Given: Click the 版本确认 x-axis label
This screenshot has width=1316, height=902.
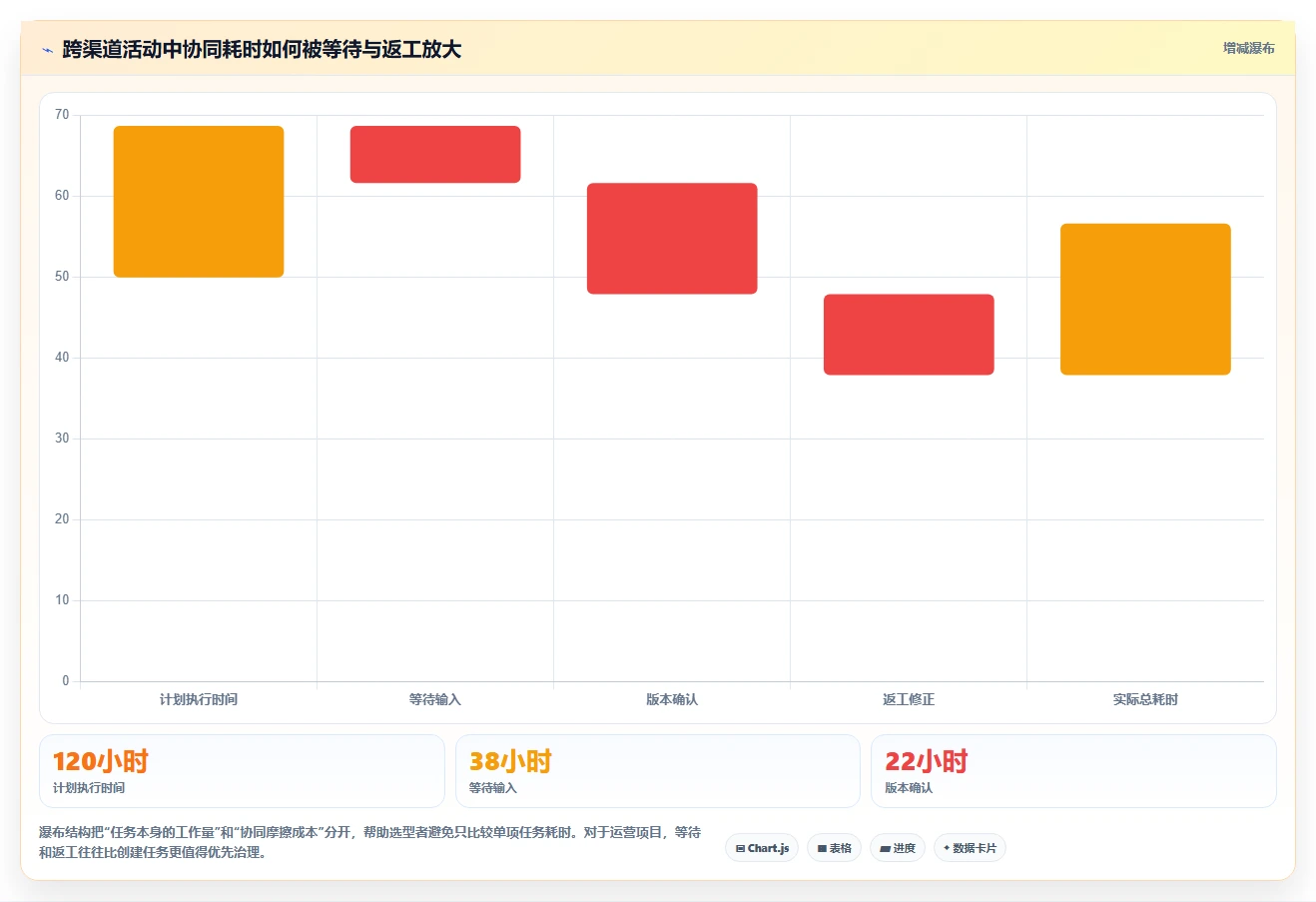Looking at the screenshot, I should [672, 699].
